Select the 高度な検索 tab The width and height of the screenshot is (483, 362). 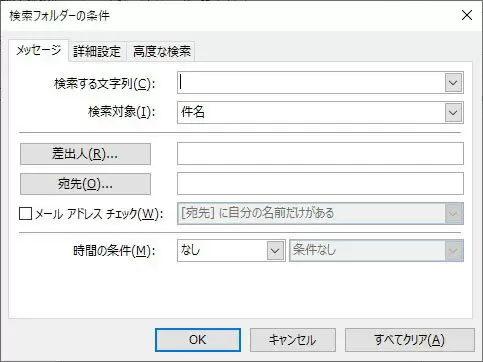coord(161,52)
